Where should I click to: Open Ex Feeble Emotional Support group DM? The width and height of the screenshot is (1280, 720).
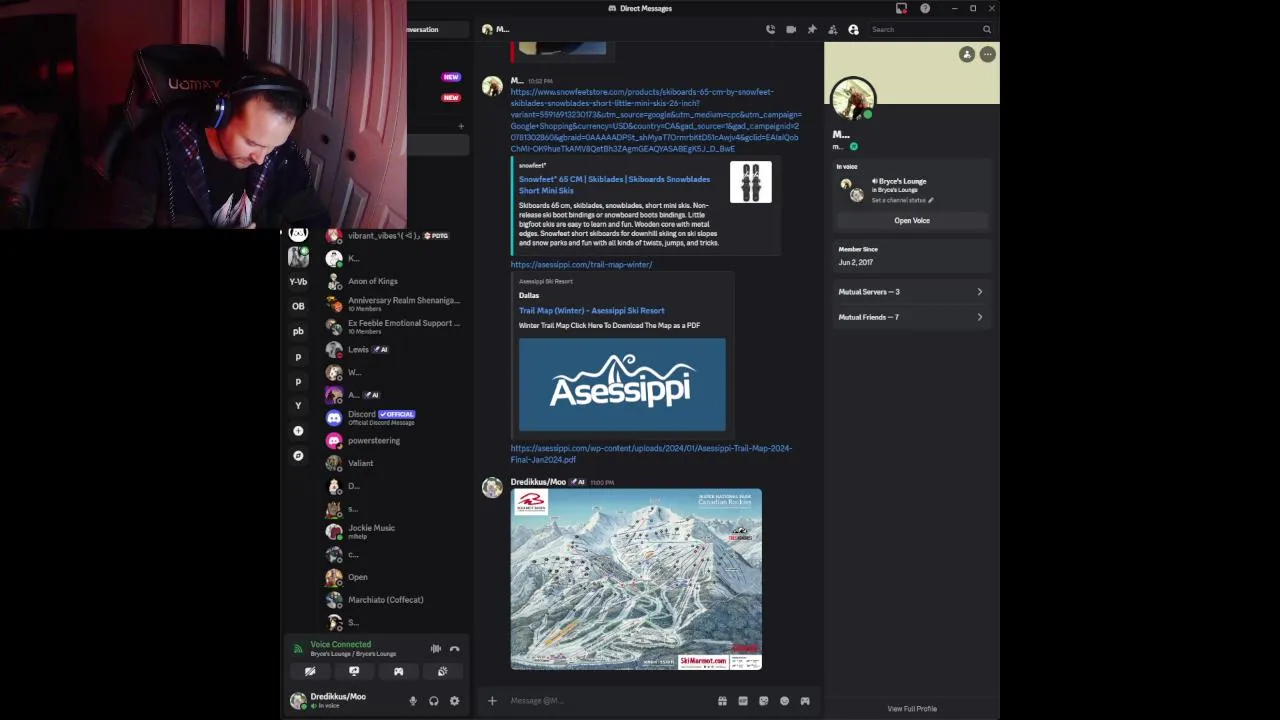click(394, 327)
